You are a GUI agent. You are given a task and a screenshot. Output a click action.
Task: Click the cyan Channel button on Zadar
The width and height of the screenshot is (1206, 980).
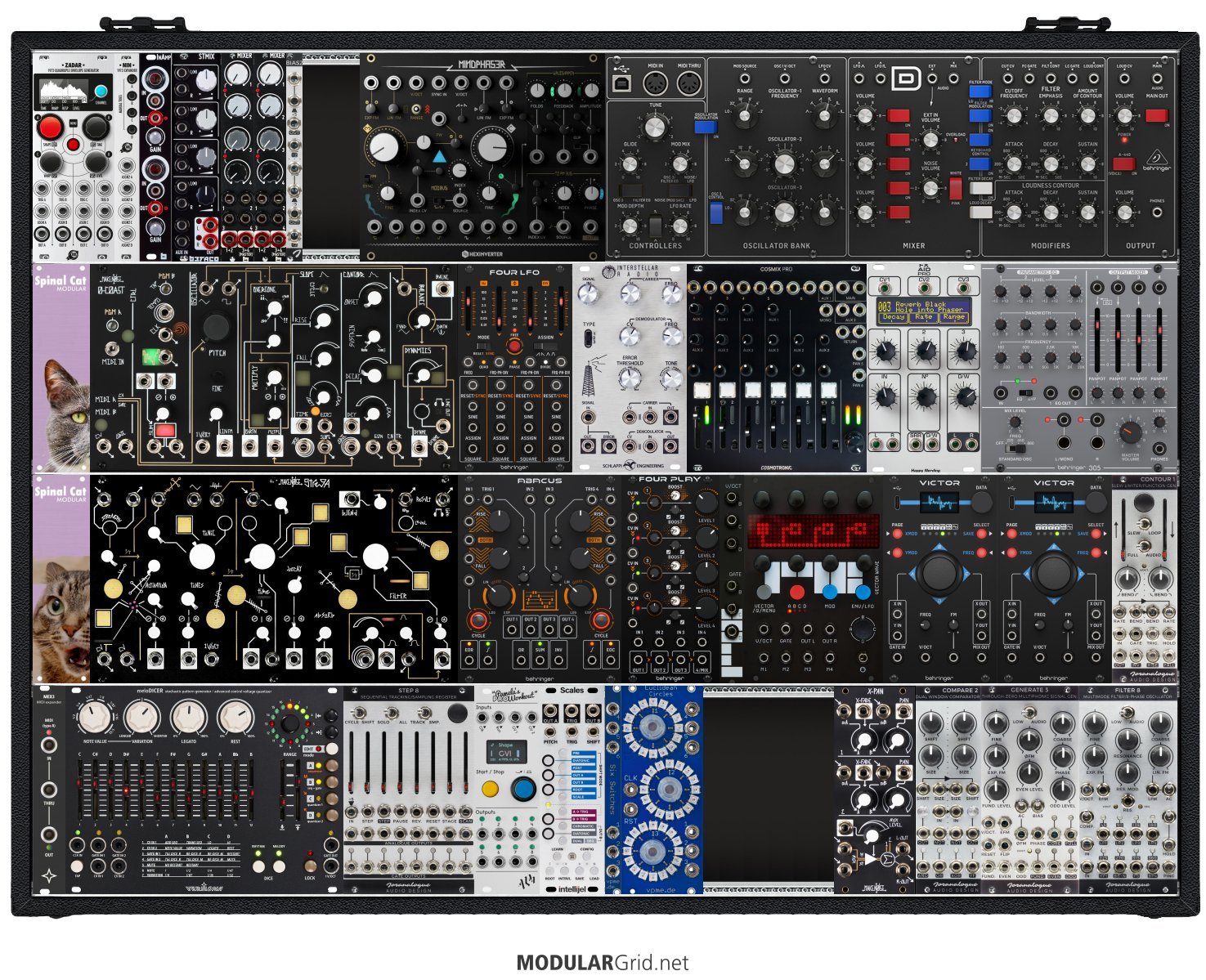[x=101, y=92]
